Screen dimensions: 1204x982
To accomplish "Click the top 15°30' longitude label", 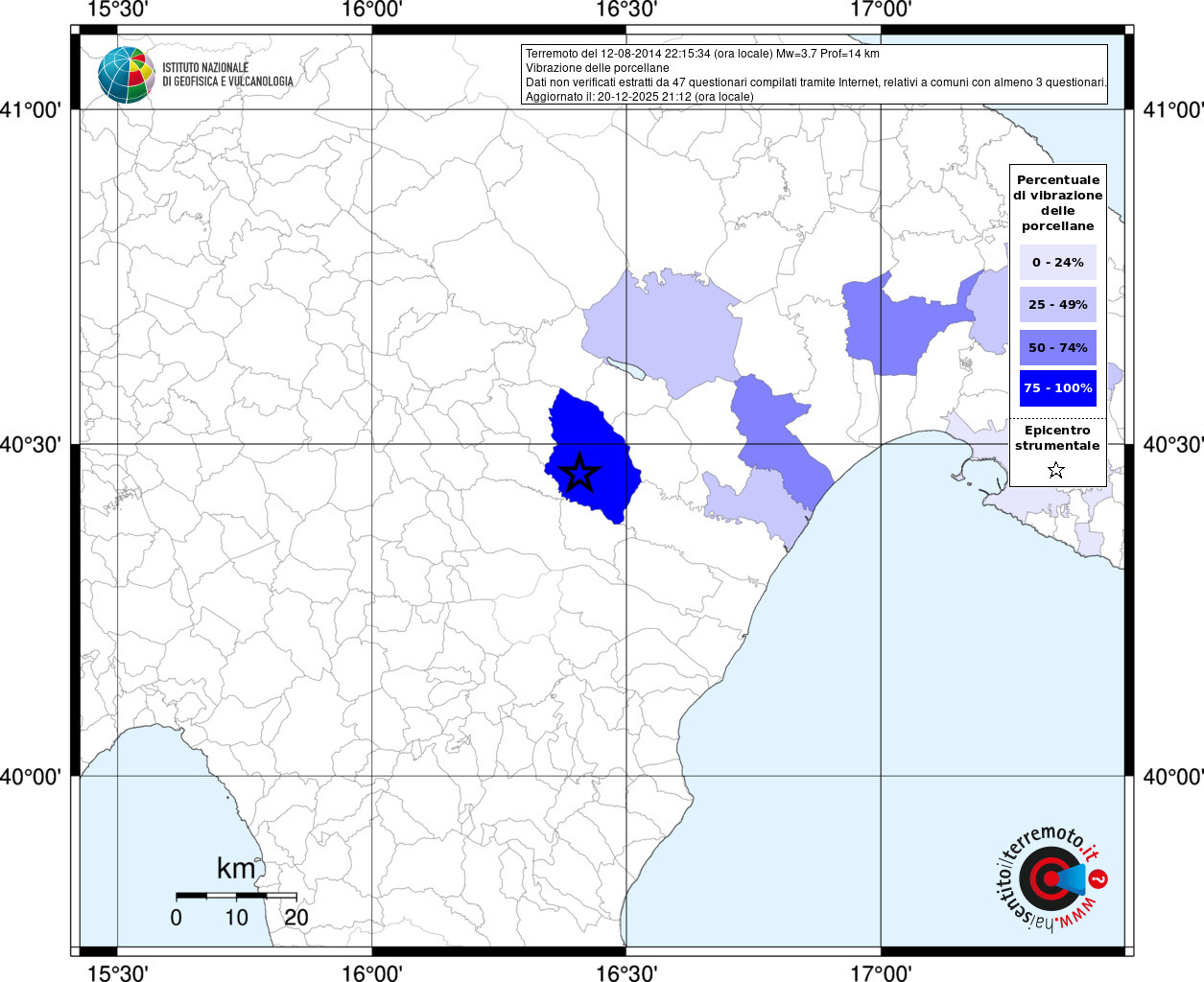I will (117, 10).
